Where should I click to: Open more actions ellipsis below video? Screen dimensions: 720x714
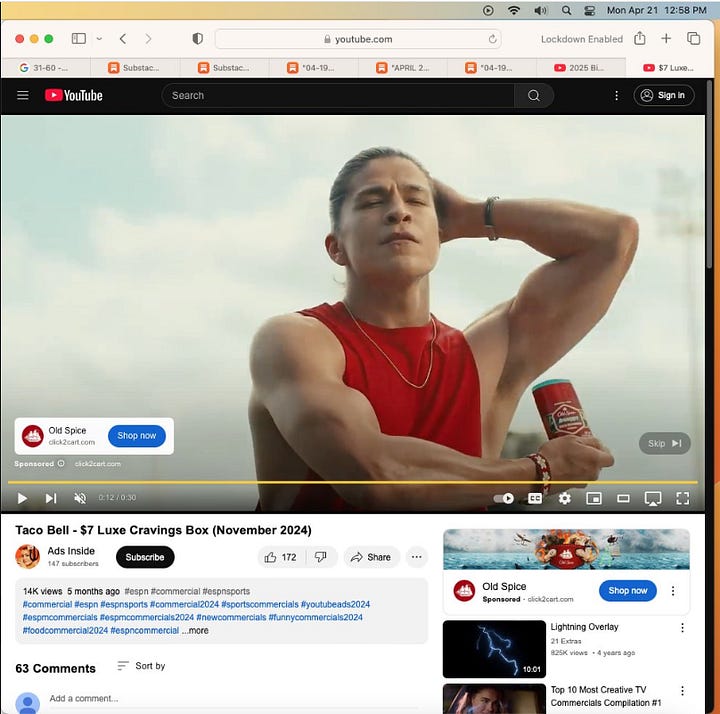[x=416, y=557]
